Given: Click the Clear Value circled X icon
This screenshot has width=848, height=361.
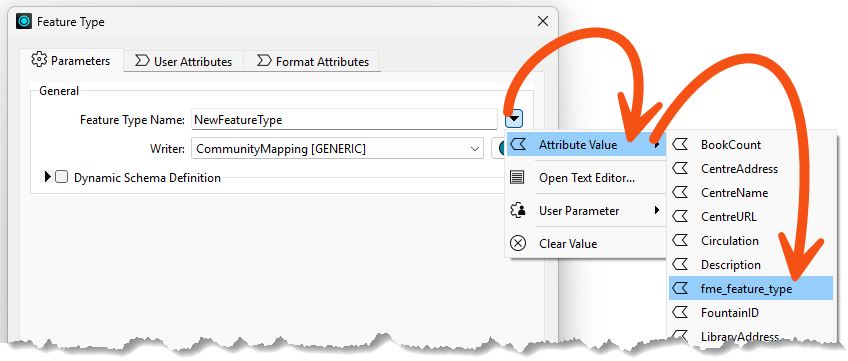Looking at the screenshot, I should [x=518, y=244].
